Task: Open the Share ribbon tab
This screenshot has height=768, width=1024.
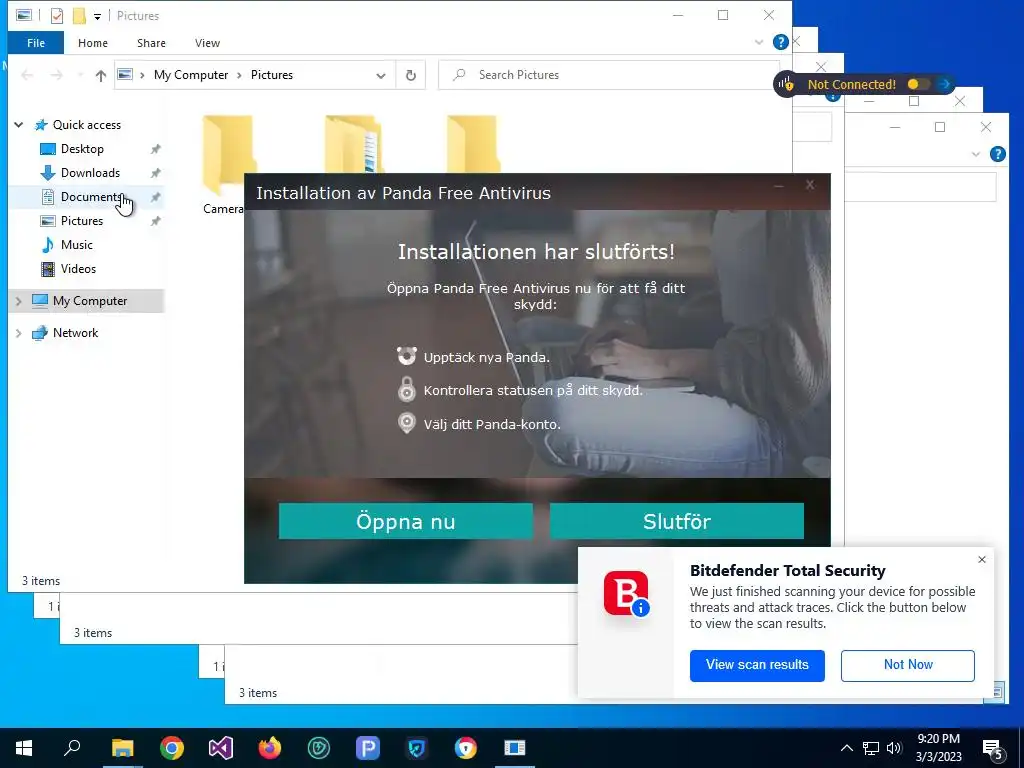Action: point(151,43)
